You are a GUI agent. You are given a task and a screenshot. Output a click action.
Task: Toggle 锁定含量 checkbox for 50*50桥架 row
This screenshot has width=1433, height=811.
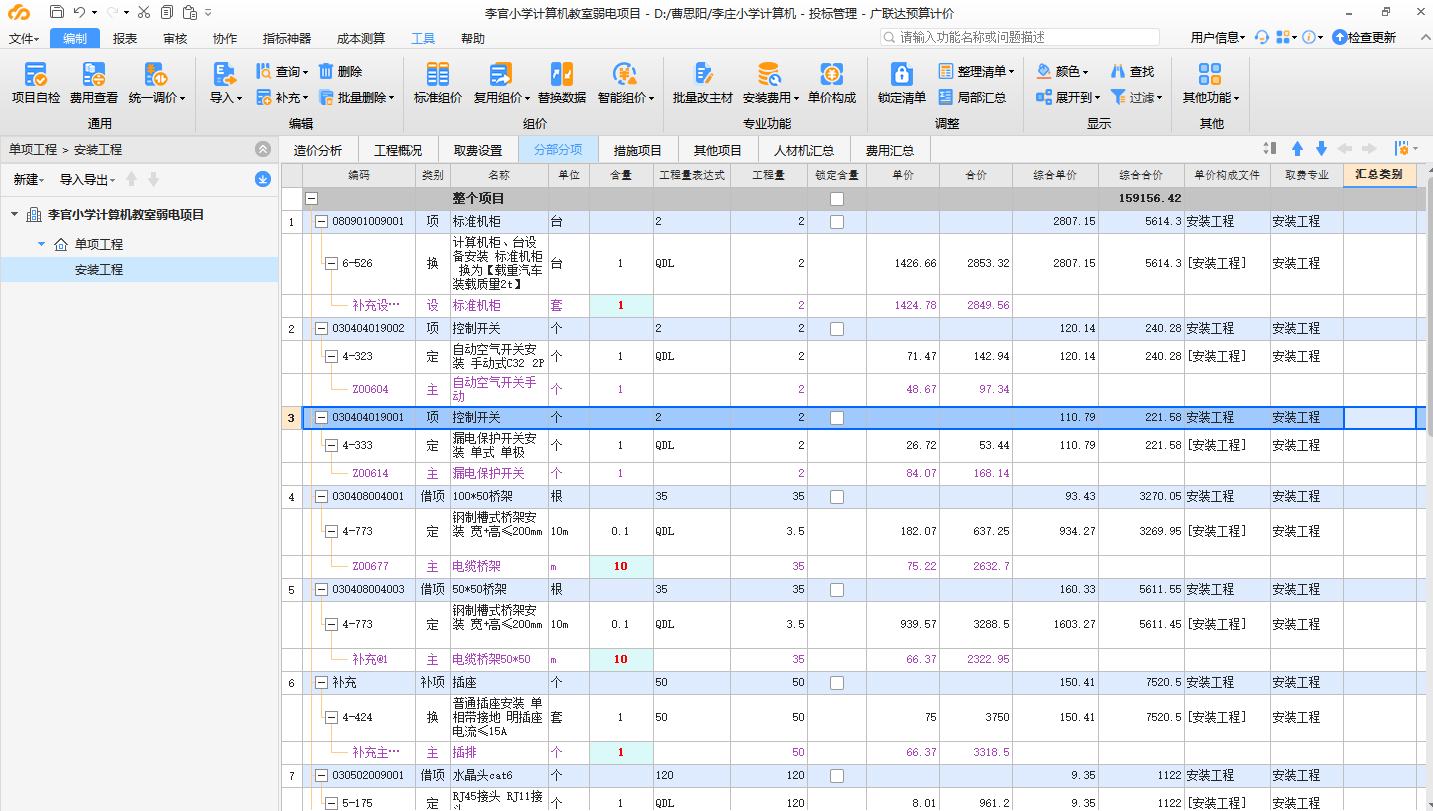[837, 590]
